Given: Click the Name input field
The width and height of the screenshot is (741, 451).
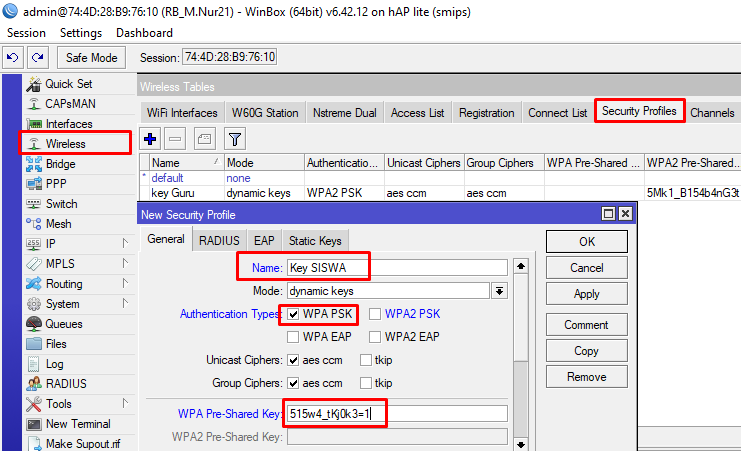Looking at the screenshot, I should (x=397, y=268).
